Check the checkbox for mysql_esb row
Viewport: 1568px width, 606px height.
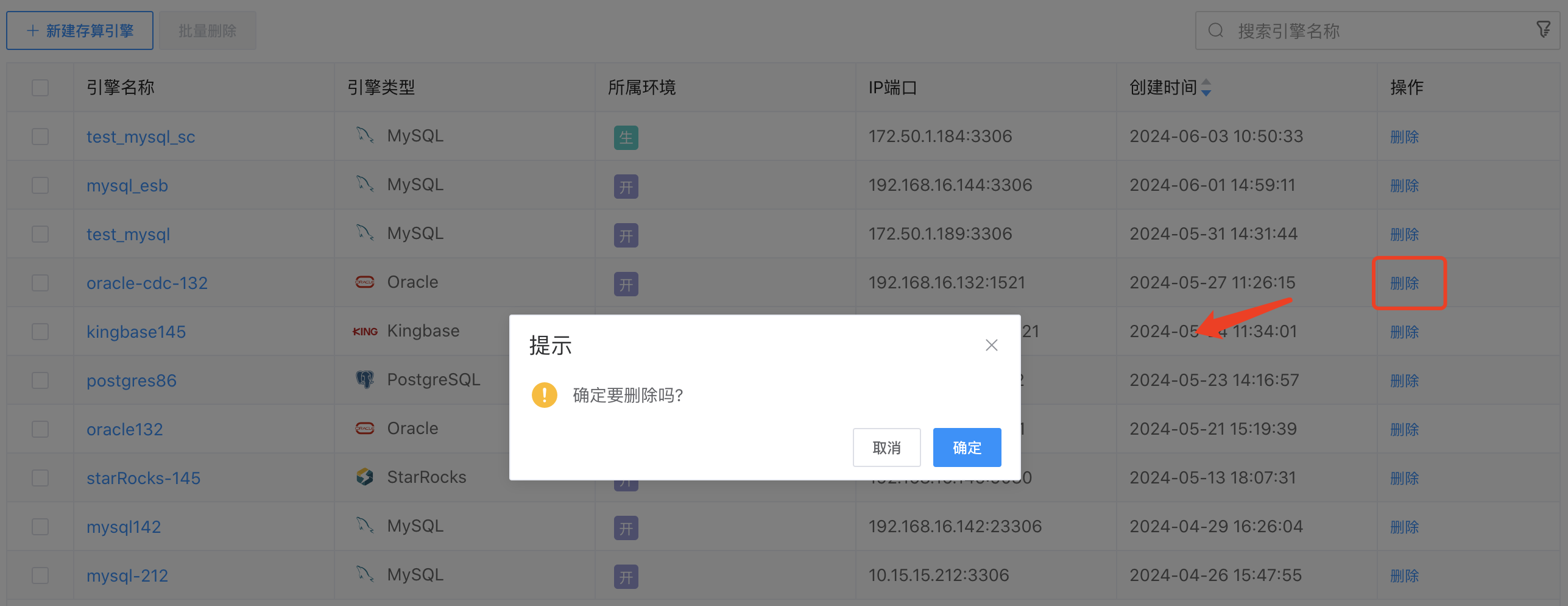[x=39, y=185]
